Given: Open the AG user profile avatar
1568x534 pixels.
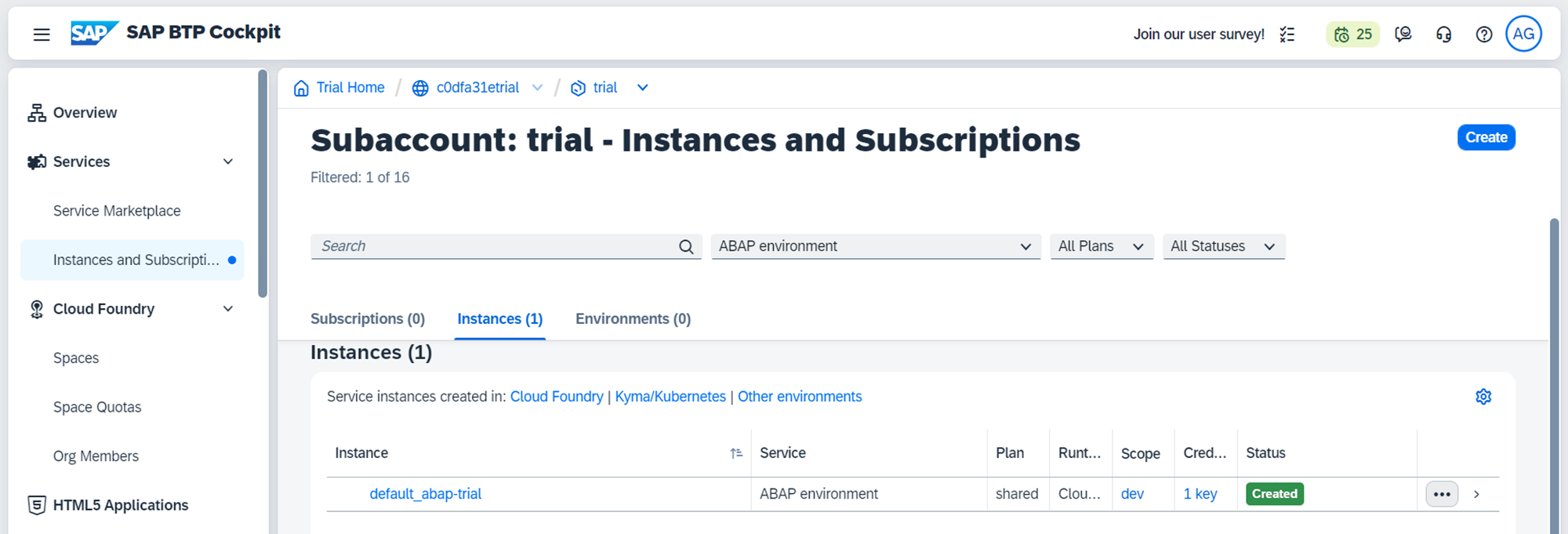Looking at the screenshot, I should coord(1523,35).
